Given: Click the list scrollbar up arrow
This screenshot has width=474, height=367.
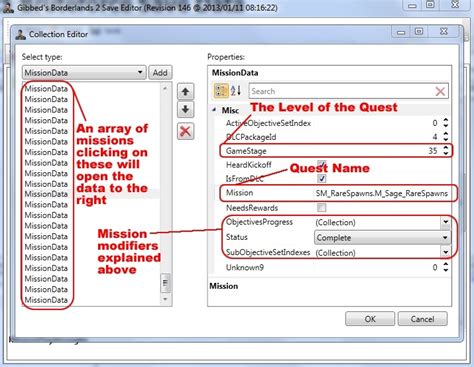Looking at the screenshot, I should pyautogui.click(x=165, y=88).
